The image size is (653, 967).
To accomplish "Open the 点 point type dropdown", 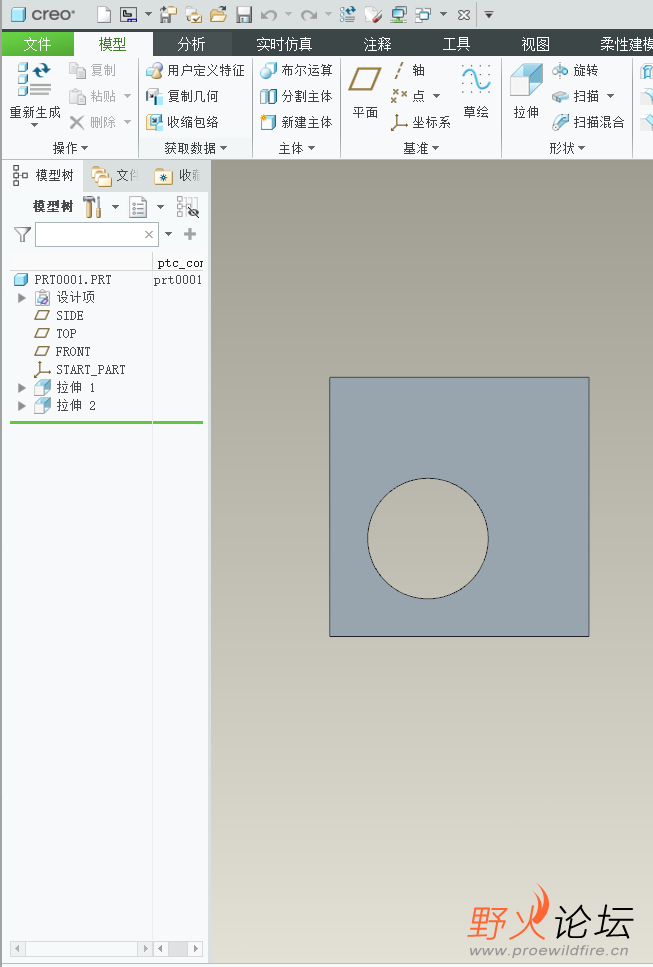I will [x=437, y=96].
